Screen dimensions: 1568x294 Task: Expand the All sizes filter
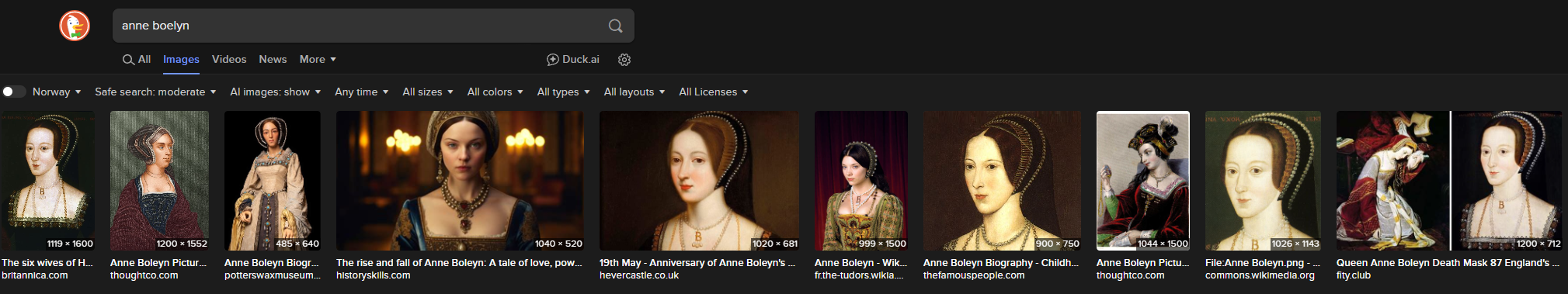[427, 92]
